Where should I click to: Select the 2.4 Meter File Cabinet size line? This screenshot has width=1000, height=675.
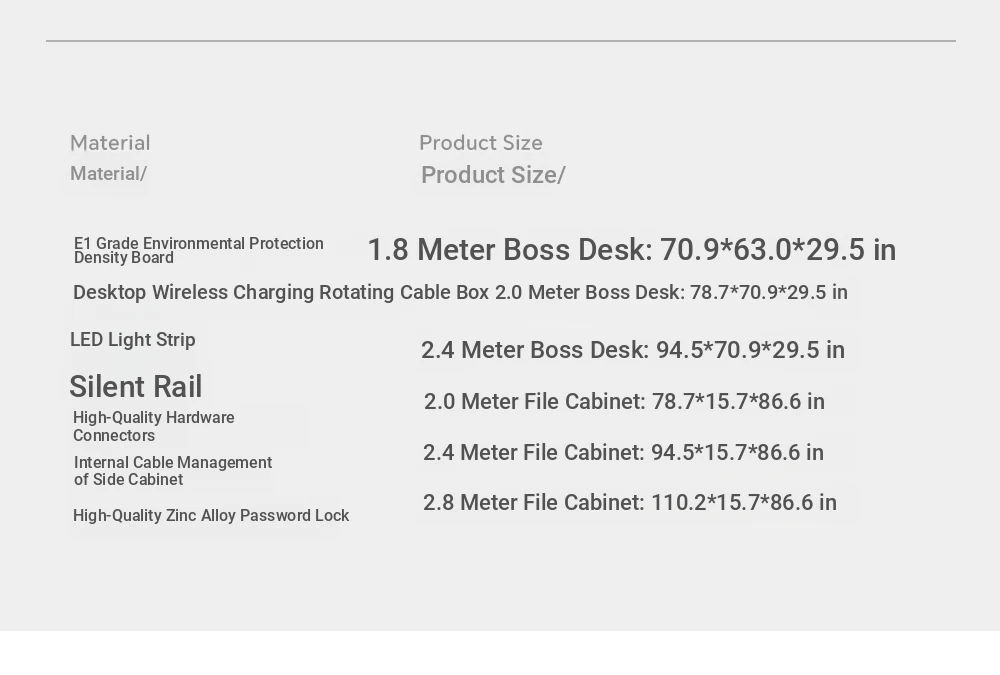point(623,452)
